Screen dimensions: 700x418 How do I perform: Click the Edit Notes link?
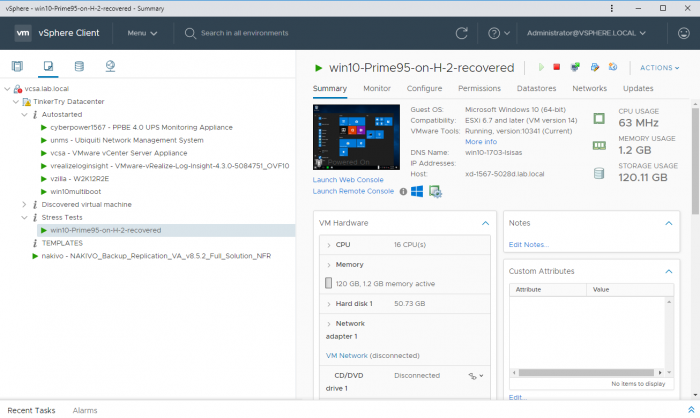point(529,245)
